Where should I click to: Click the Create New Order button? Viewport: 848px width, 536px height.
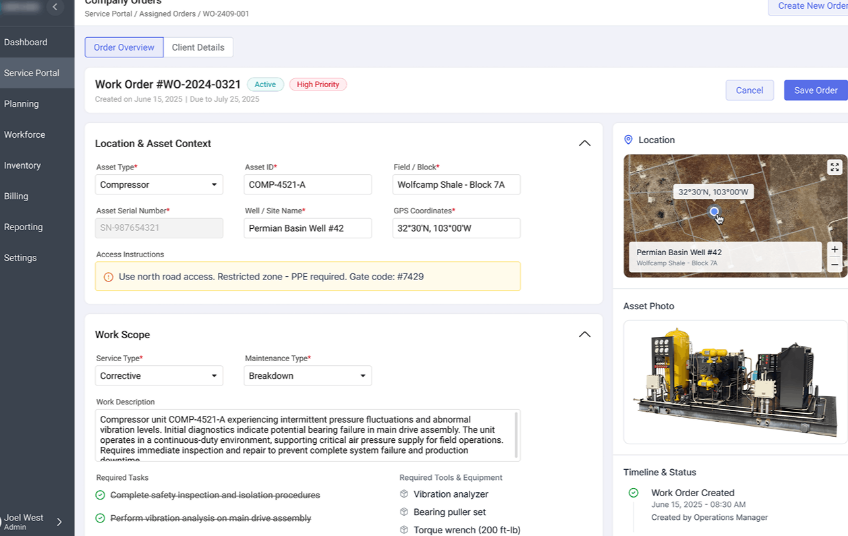tap(808, 6)
